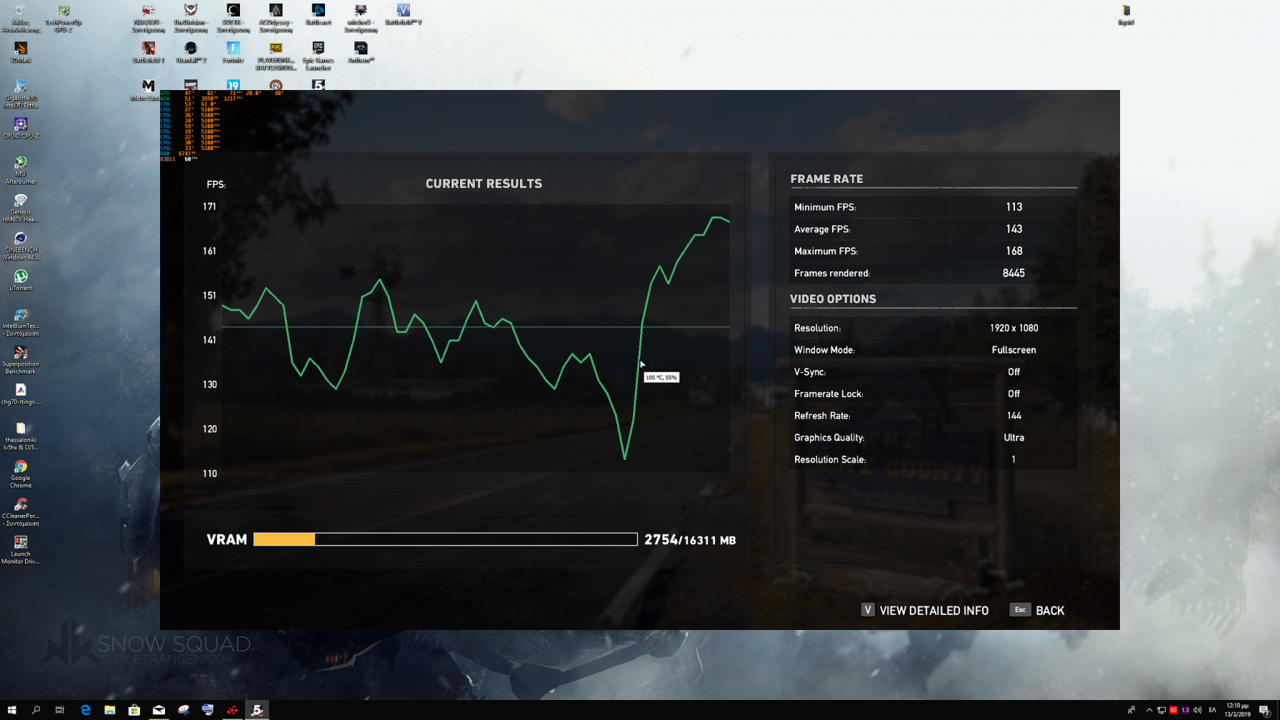Viewport: 1280px width, 720px height.
Task: Click Graphics Quality value Ultra
Action: coord(1014,438)
